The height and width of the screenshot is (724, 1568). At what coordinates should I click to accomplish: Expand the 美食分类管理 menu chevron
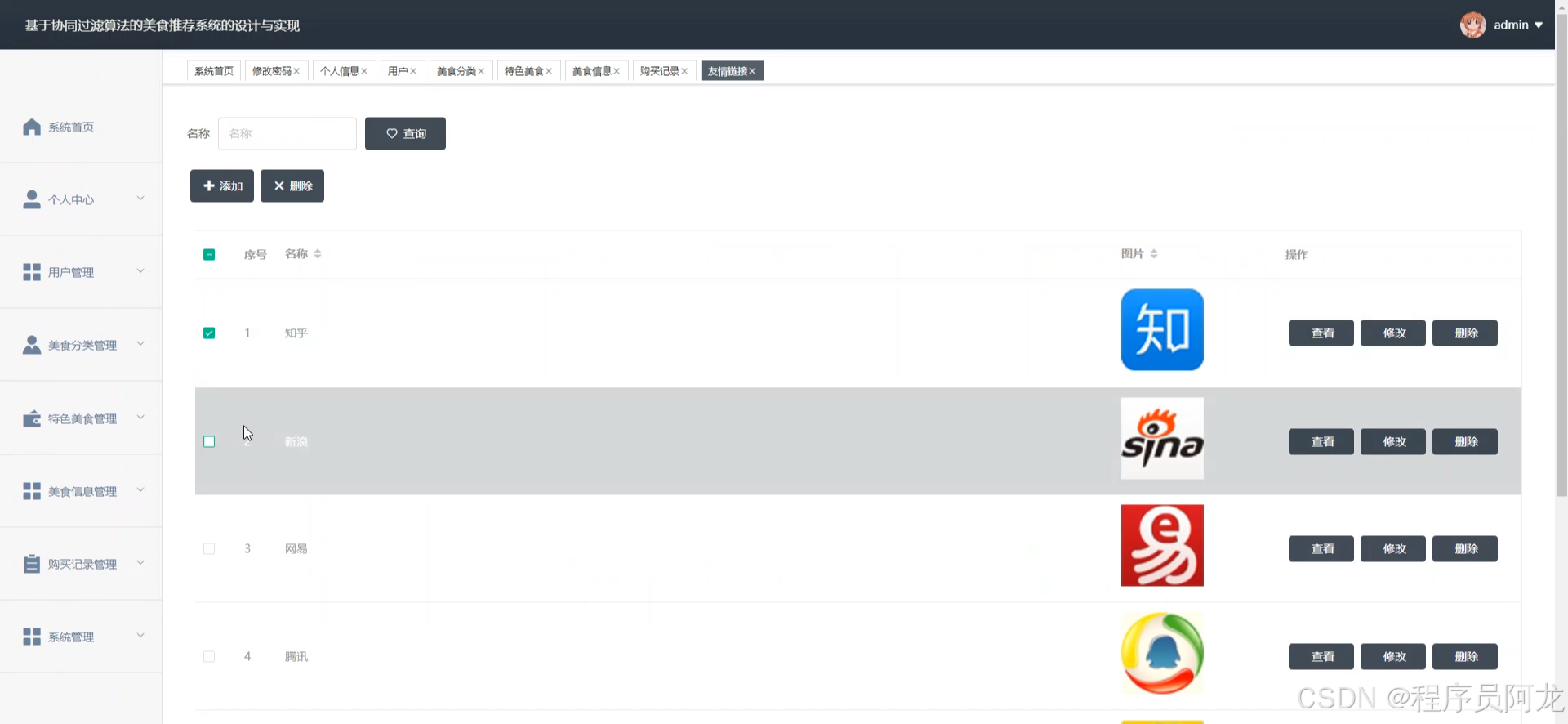tap(140, 344)
